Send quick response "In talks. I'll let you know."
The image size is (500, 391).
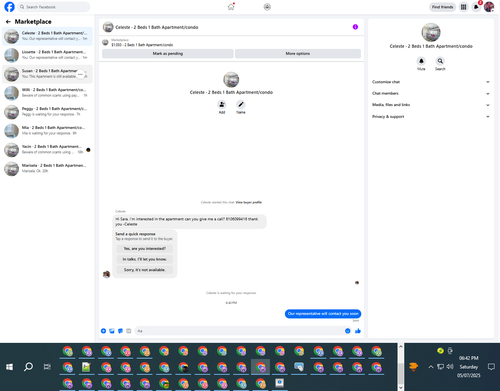click(x=145, y=259)
